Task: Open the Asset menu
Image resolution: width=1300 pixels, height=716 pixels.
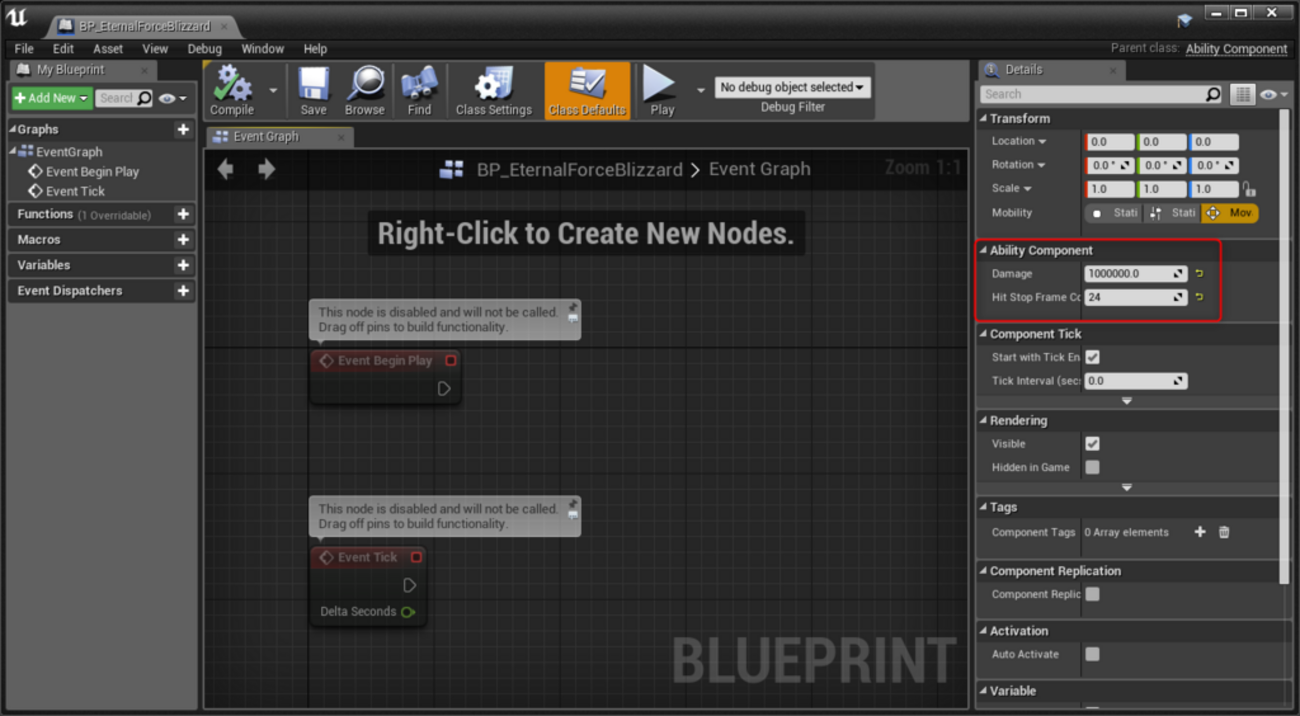Action: point(108,48)
